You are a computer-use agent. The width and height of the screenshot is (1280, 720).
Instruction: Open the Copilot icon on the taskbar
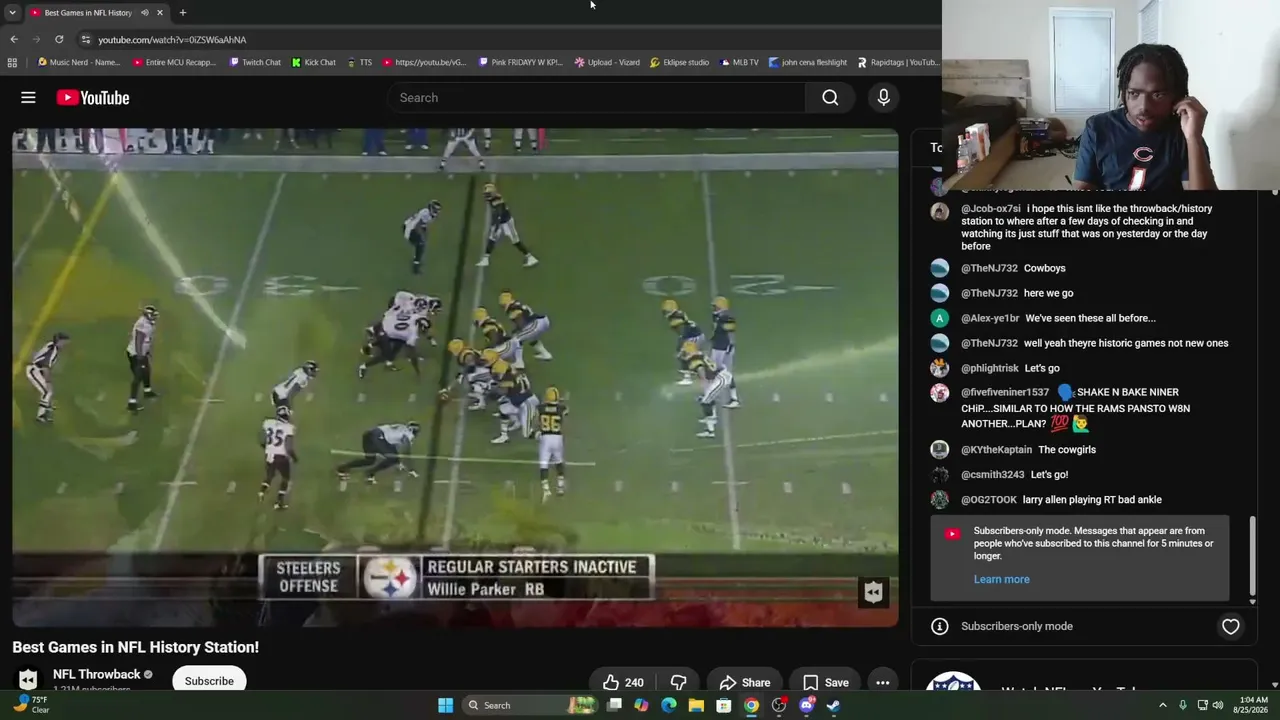(x=641, y=705)
